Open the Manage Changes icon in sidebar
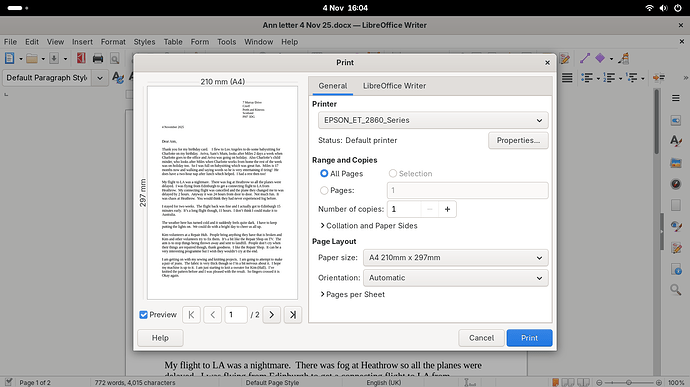This screenshot has width=690, height=387. click(x=676, y=247)
